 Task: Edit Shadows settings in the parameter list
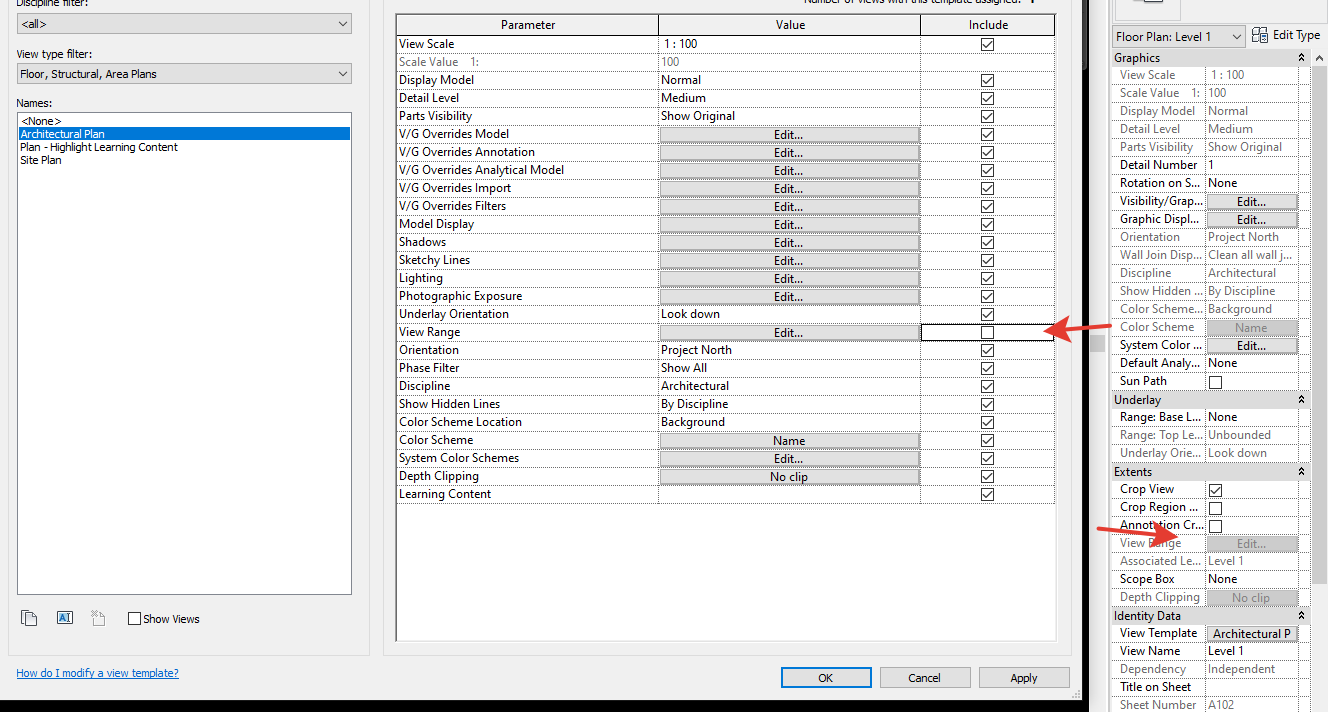click(x=789, y=241)
